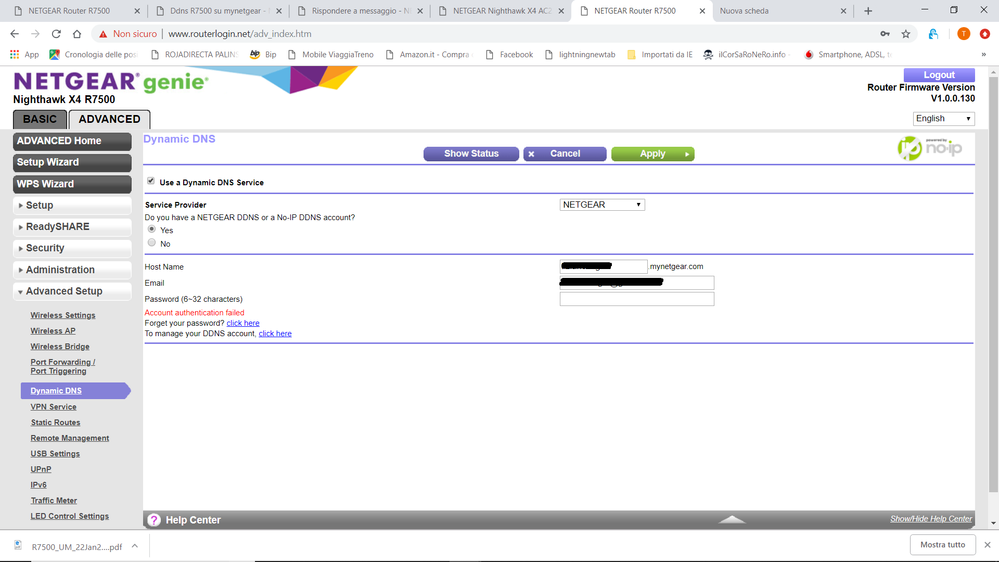
Task: Switch to the Nuova scheda tab
Action: tap(782, 11)
